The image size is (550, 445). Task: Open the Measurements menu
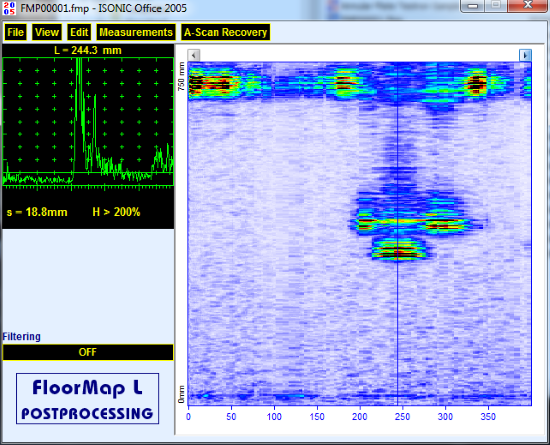click(136, 32)
